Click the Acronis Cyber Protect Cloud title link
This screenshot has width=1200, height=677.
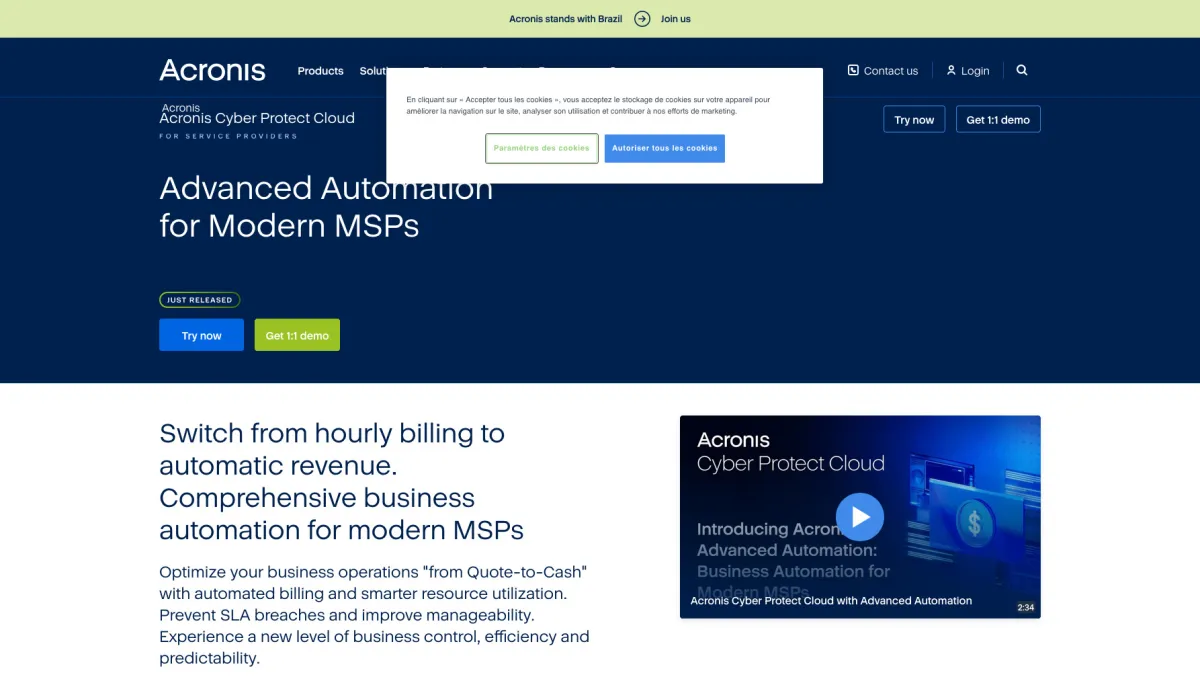(257, 118)
